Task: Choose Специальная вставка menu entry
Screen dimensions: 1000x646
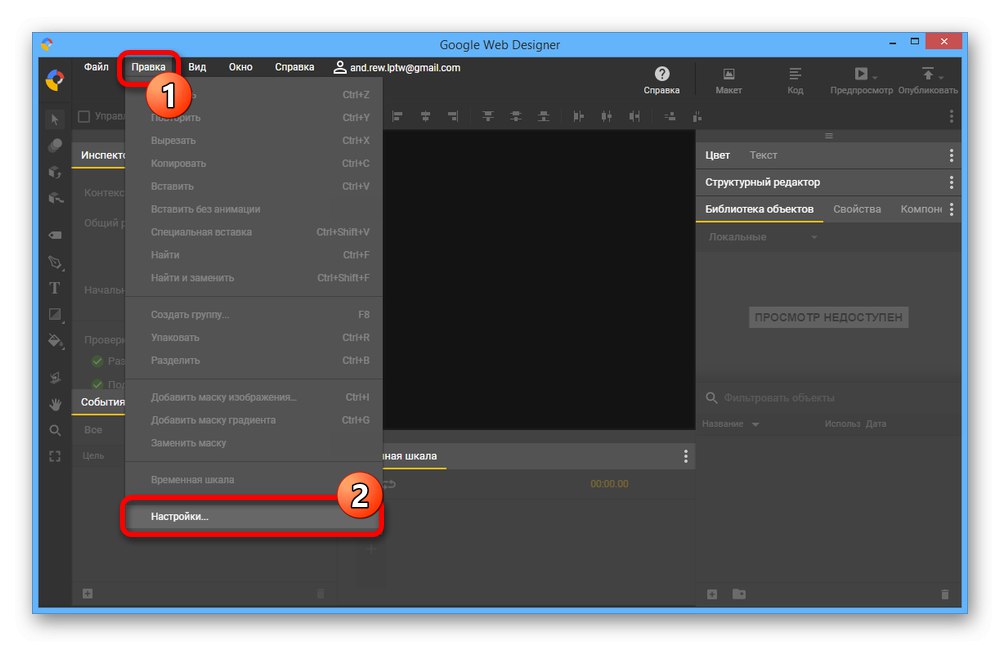Action: [254, 232]
